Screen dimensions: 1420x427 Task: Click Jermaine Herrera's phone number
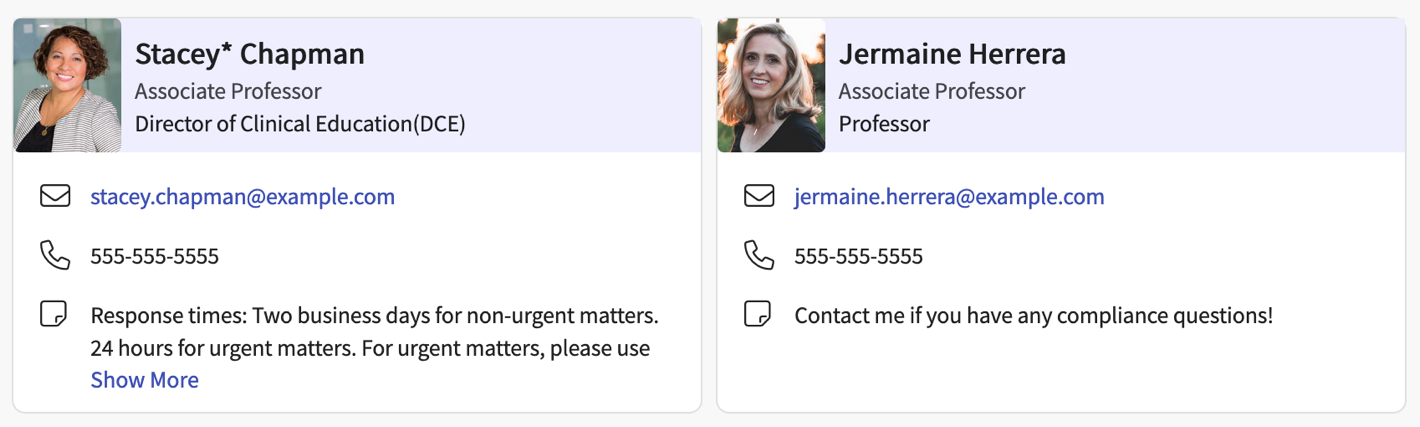(858, 256)
